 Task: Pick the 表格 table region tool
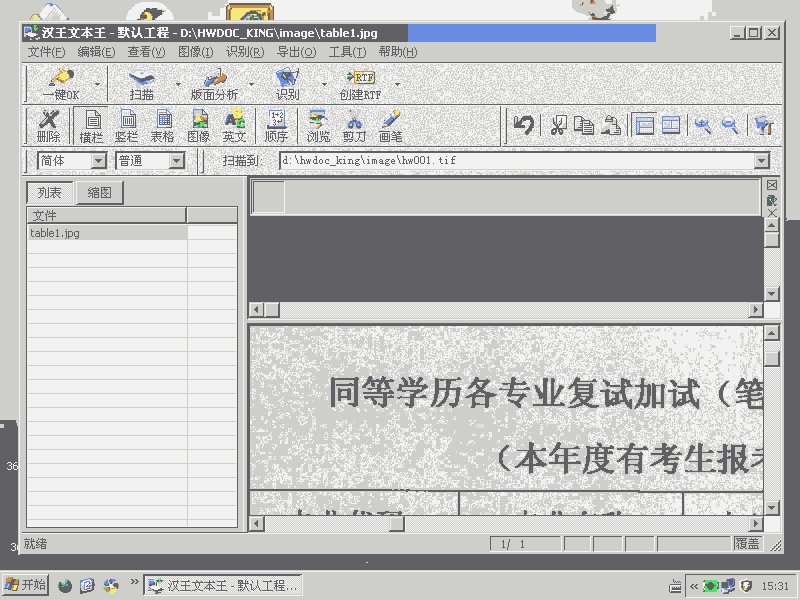[163, 126]
